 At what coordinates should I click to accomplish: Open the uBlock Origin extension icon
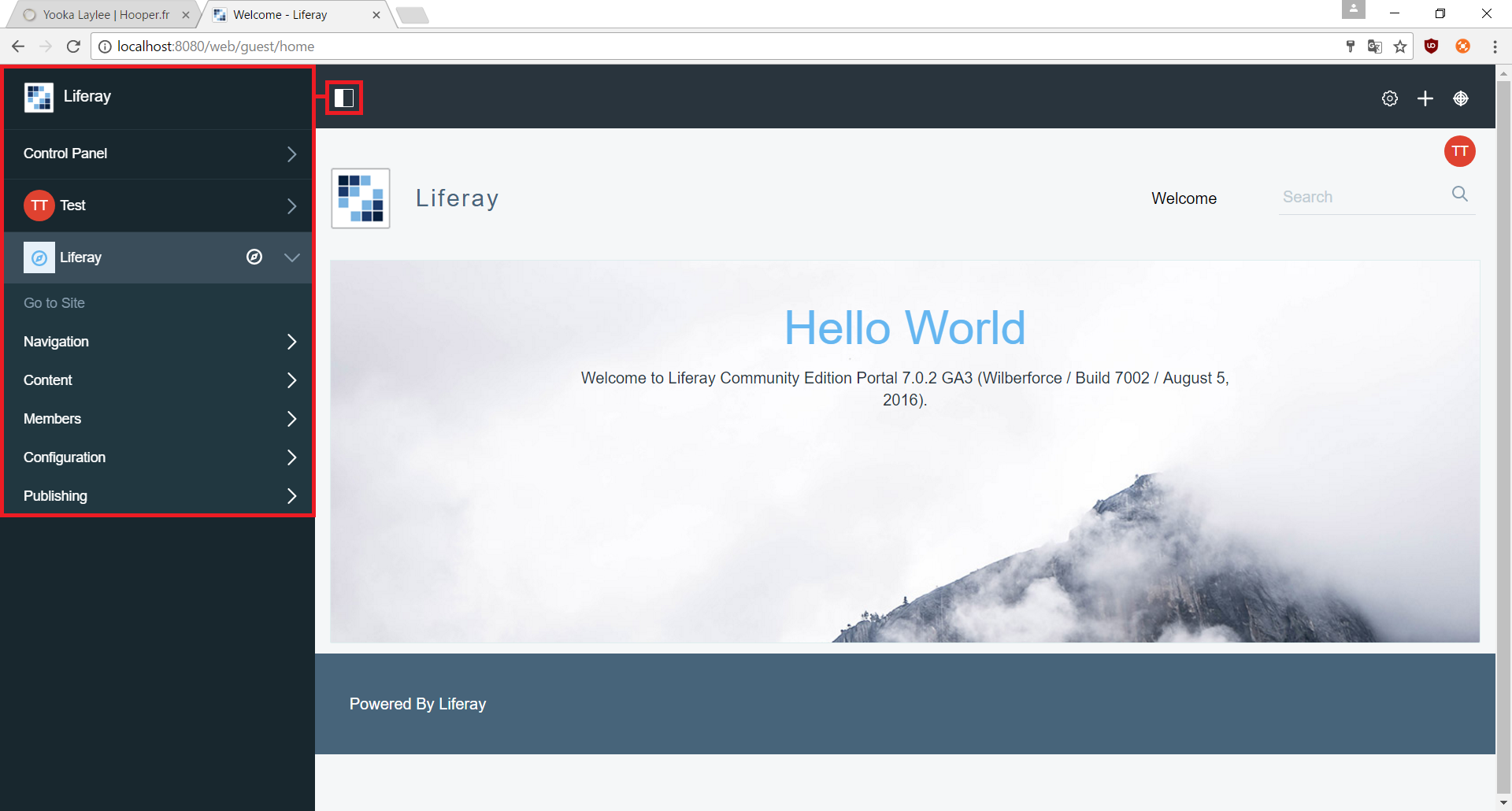[1431, 46]
